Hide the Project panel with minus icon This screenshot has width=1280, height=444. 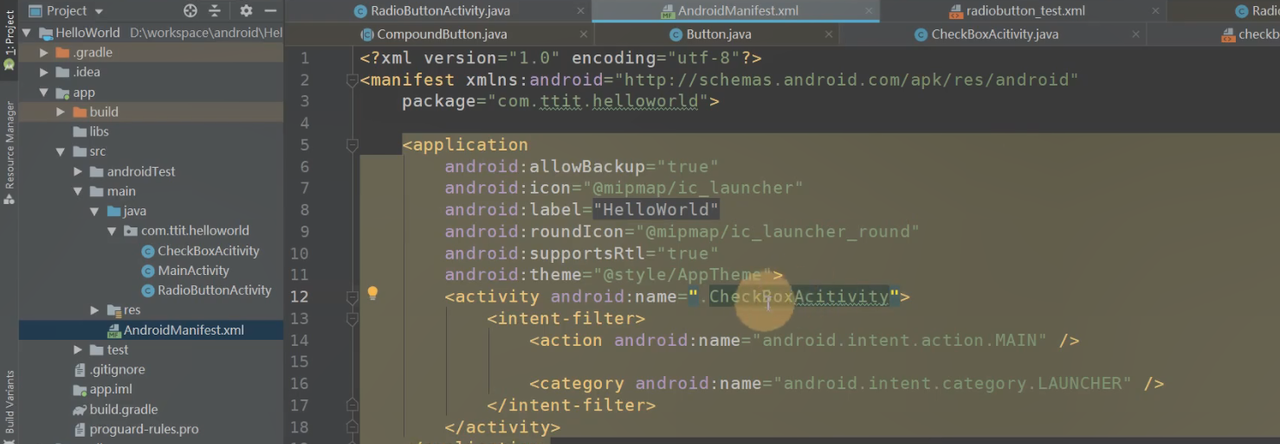pos(270,11)
